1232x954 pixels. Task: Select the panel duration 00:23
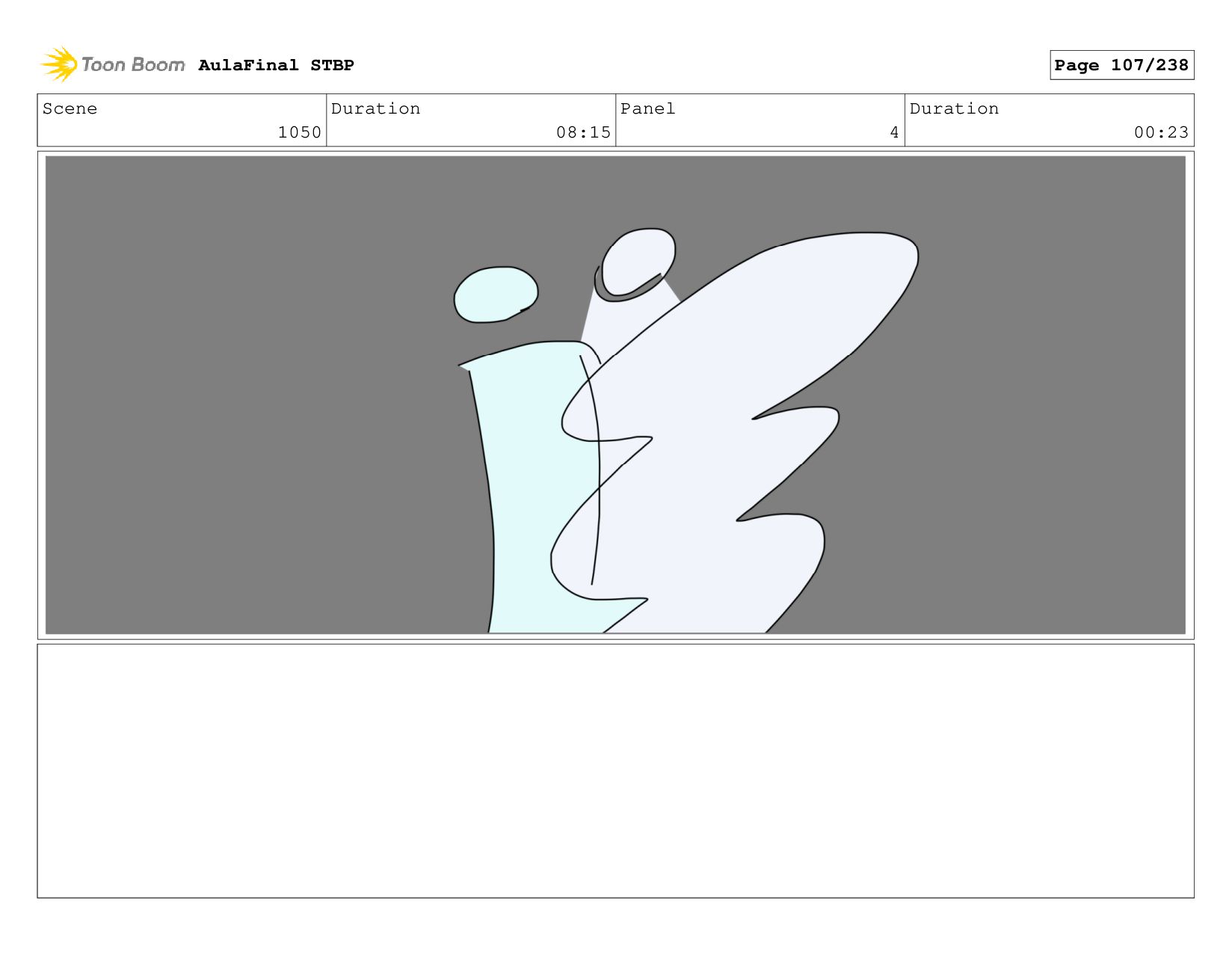pyautogui.click(x=1161, y=132)
